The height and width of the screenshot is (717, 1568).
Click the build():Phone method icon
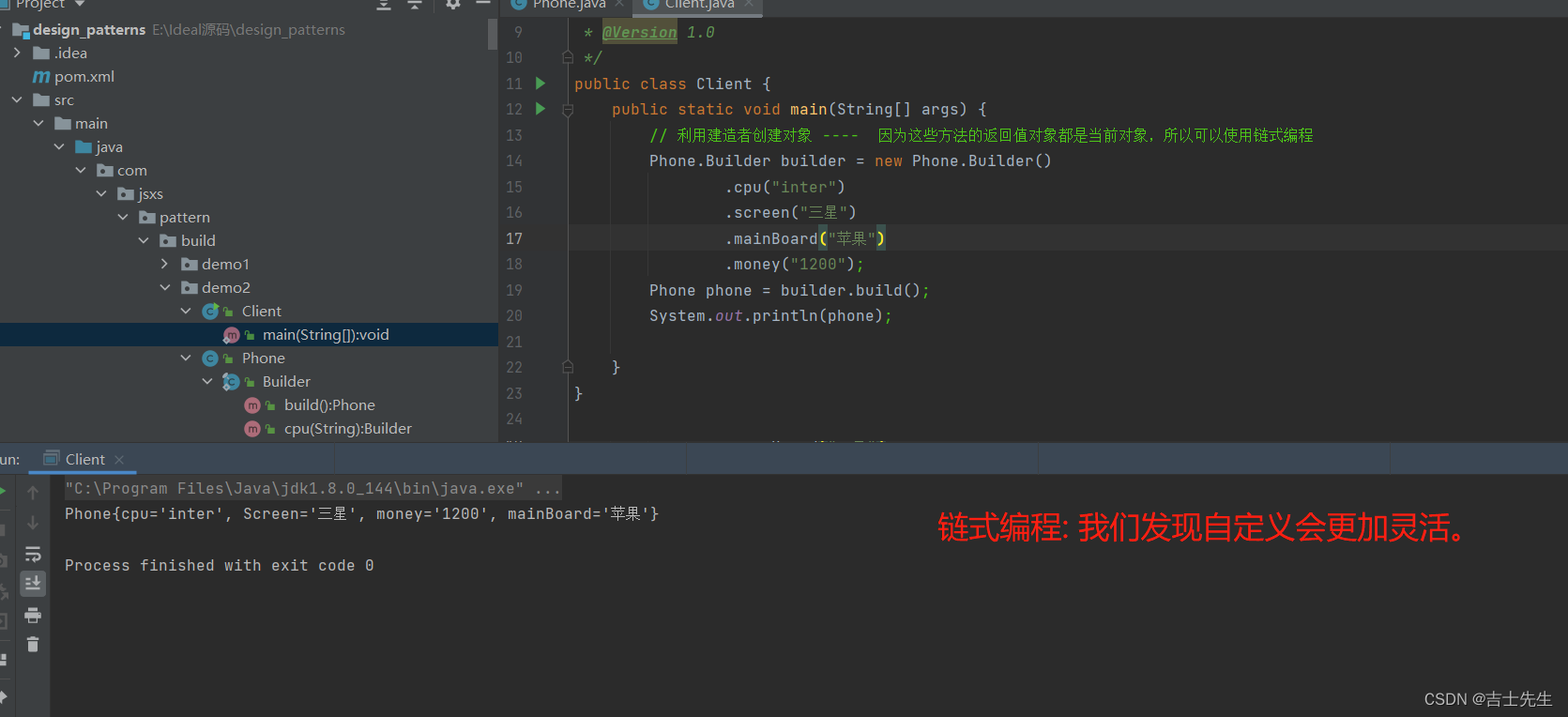tap(252, 405)
